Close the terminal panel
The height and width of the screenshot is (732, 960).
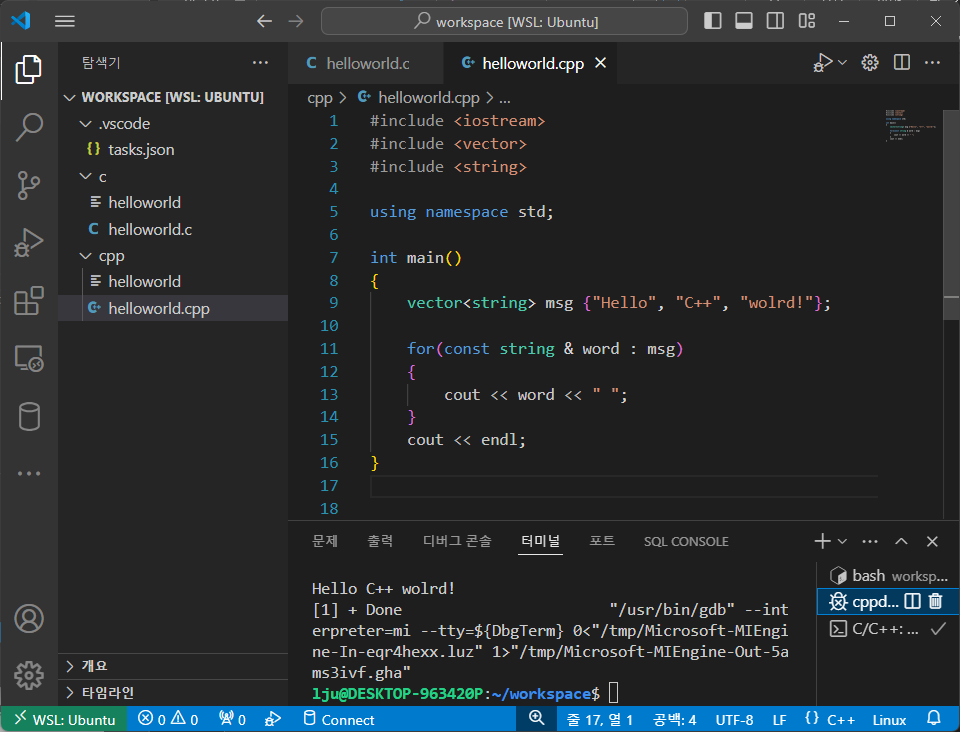pyautogui.click(x=932, y=541)
